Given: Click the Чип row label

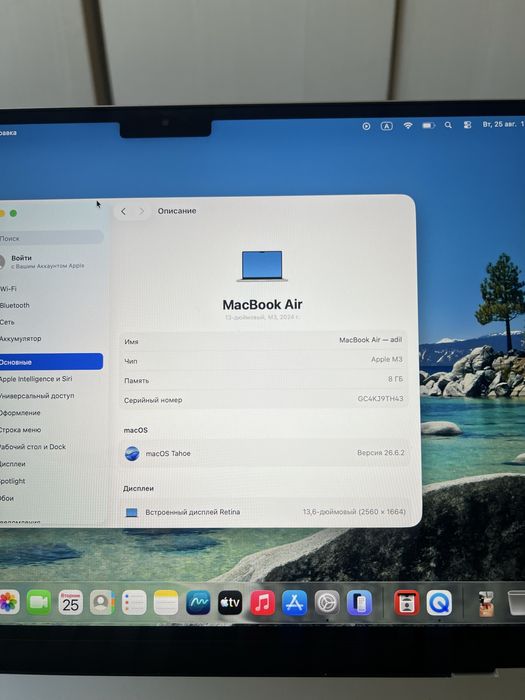Looking at the screenshot, I should pos(131,361).
